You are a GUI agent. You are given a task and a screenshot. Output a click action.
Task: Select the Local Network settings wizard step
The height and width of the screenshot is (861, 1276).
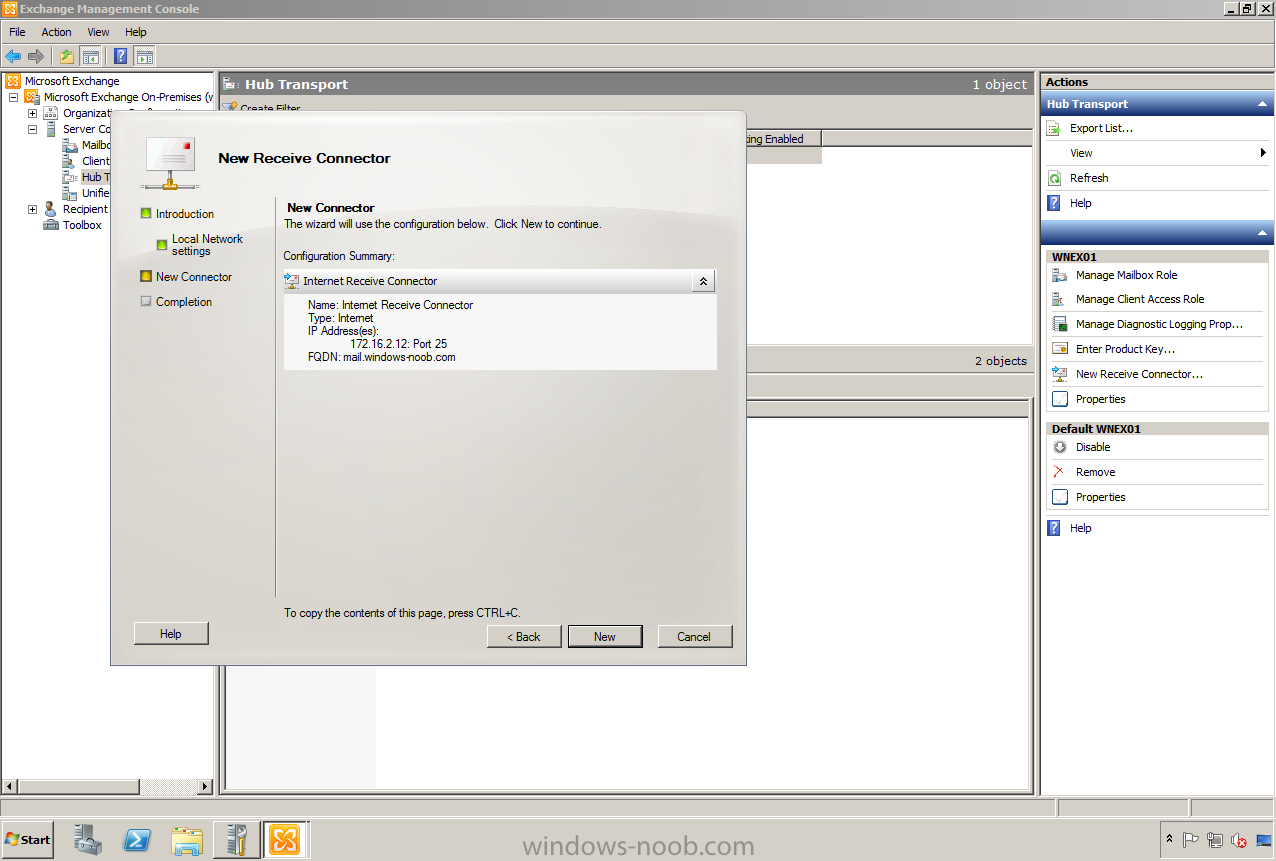207,245
